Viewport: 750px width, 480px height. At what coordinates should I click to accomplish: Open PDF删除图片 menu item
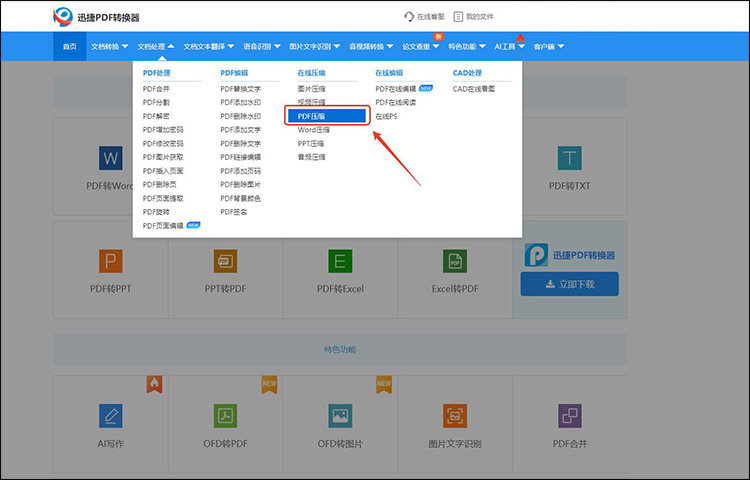tap(241, 185)
